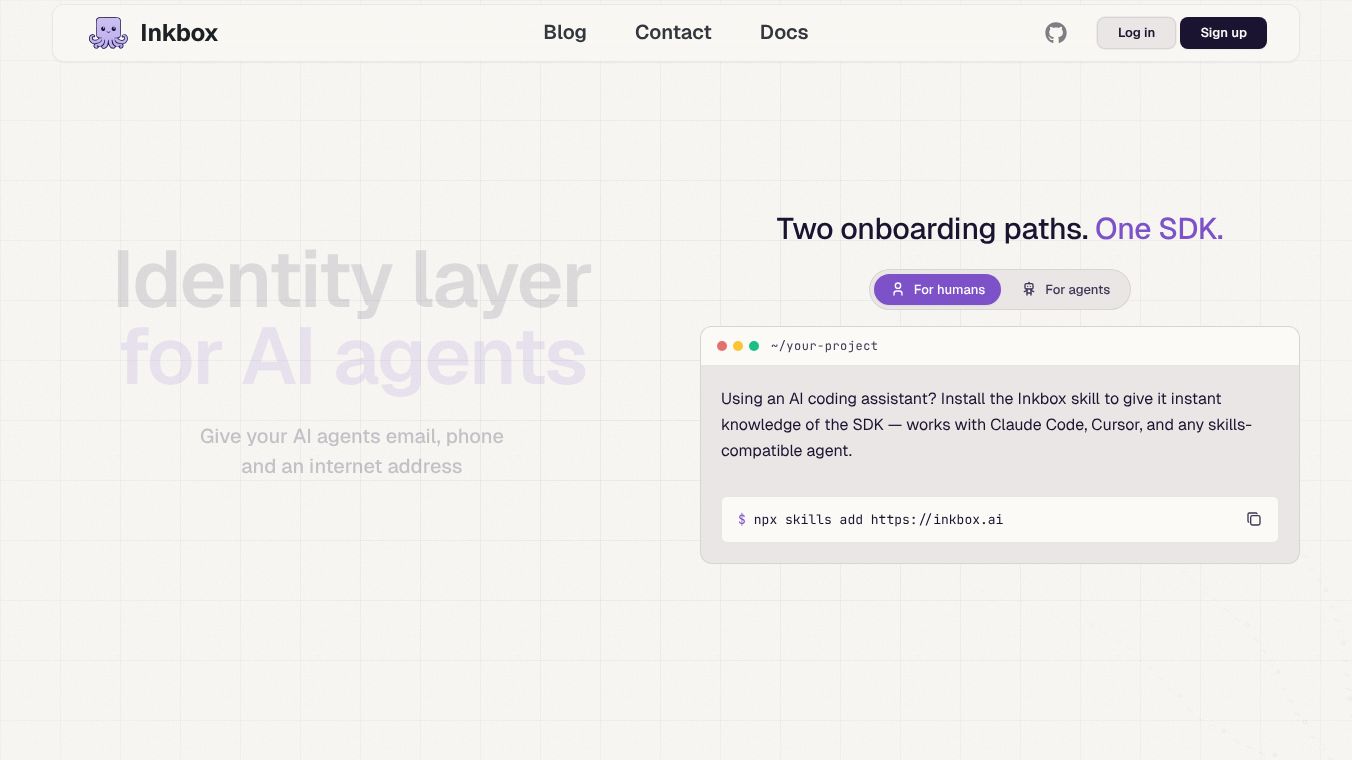The image size is (1352, 760).
Task: Open the Docs link
Action: pos(784,32)
